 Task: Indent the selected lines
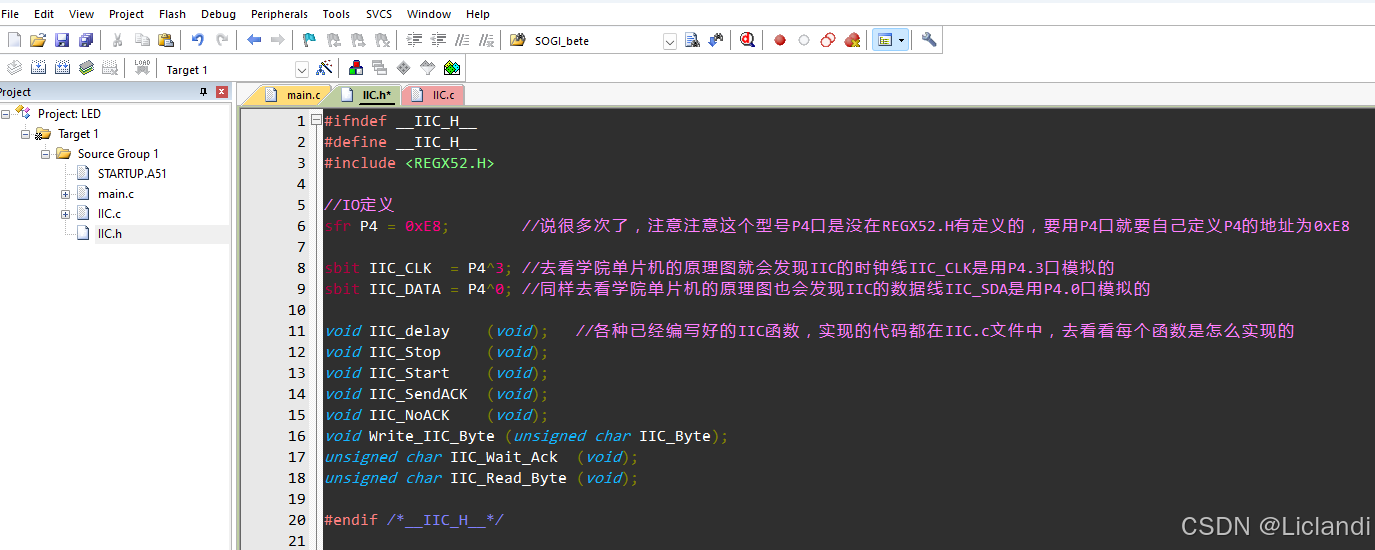[x=414, y=40]
